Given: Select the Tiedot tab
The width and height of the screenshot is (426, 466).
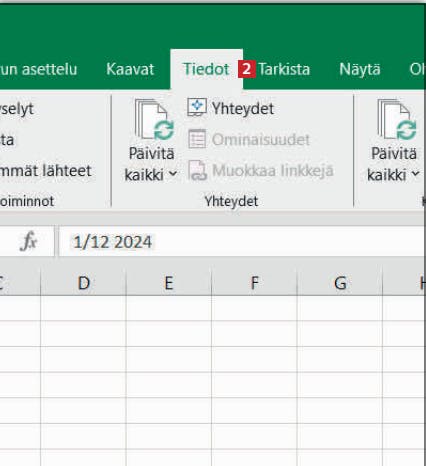Looking at the screenshot, I should coord(206,69).
